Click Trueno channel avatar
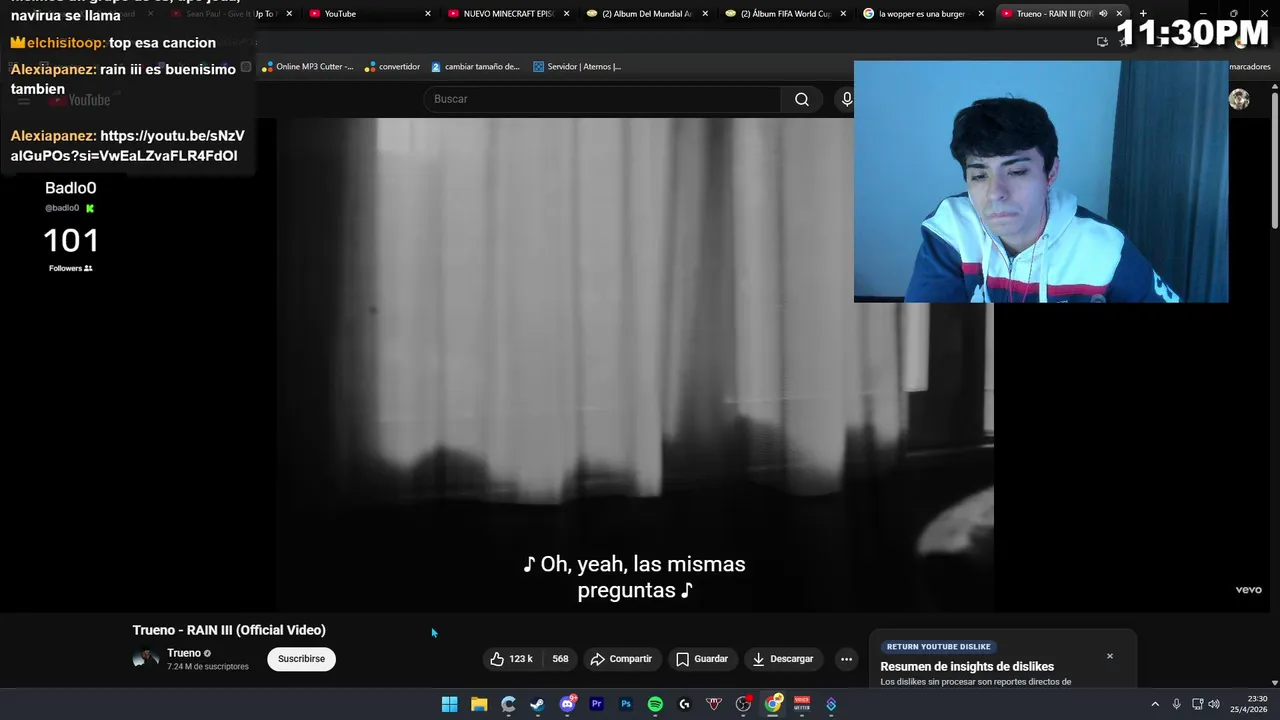 click(146, 658)
